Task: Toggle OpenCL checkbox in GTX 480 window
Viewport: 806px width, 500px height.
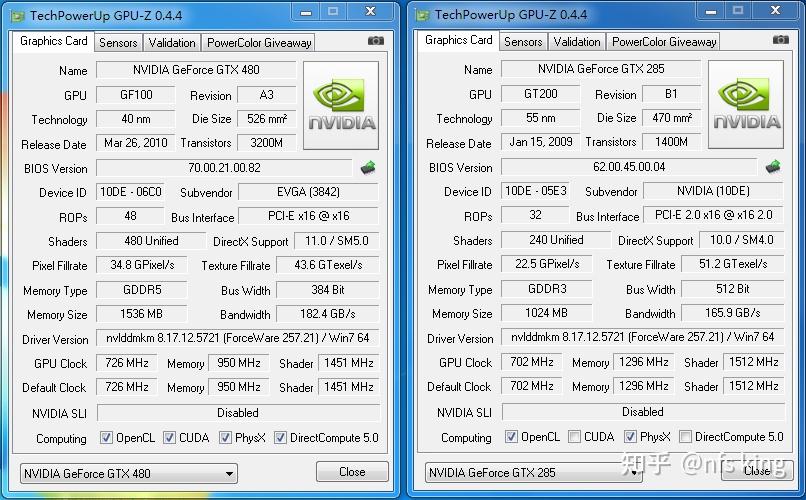Action: click(106, 438)
